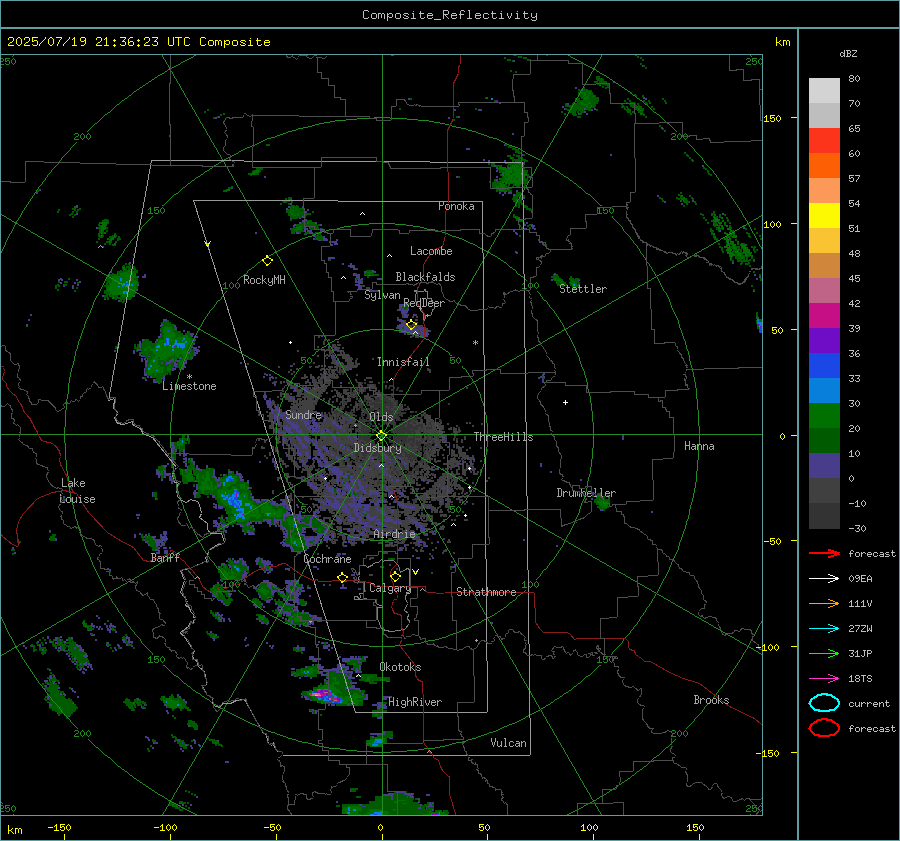Screen dimensions: 900x841
Task: Click the Hanna town label
Action: point(699,446)
